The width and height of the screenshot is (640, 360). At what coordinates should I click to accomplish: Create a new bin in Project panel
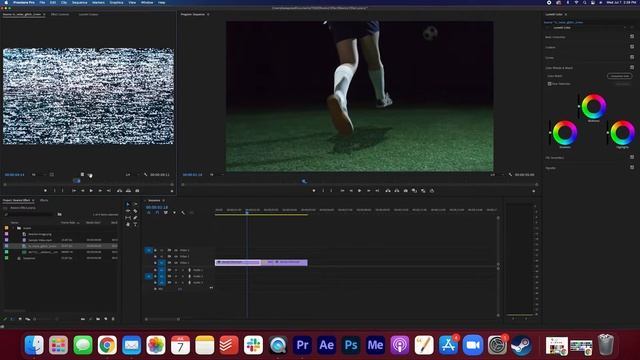click(98, 319)
